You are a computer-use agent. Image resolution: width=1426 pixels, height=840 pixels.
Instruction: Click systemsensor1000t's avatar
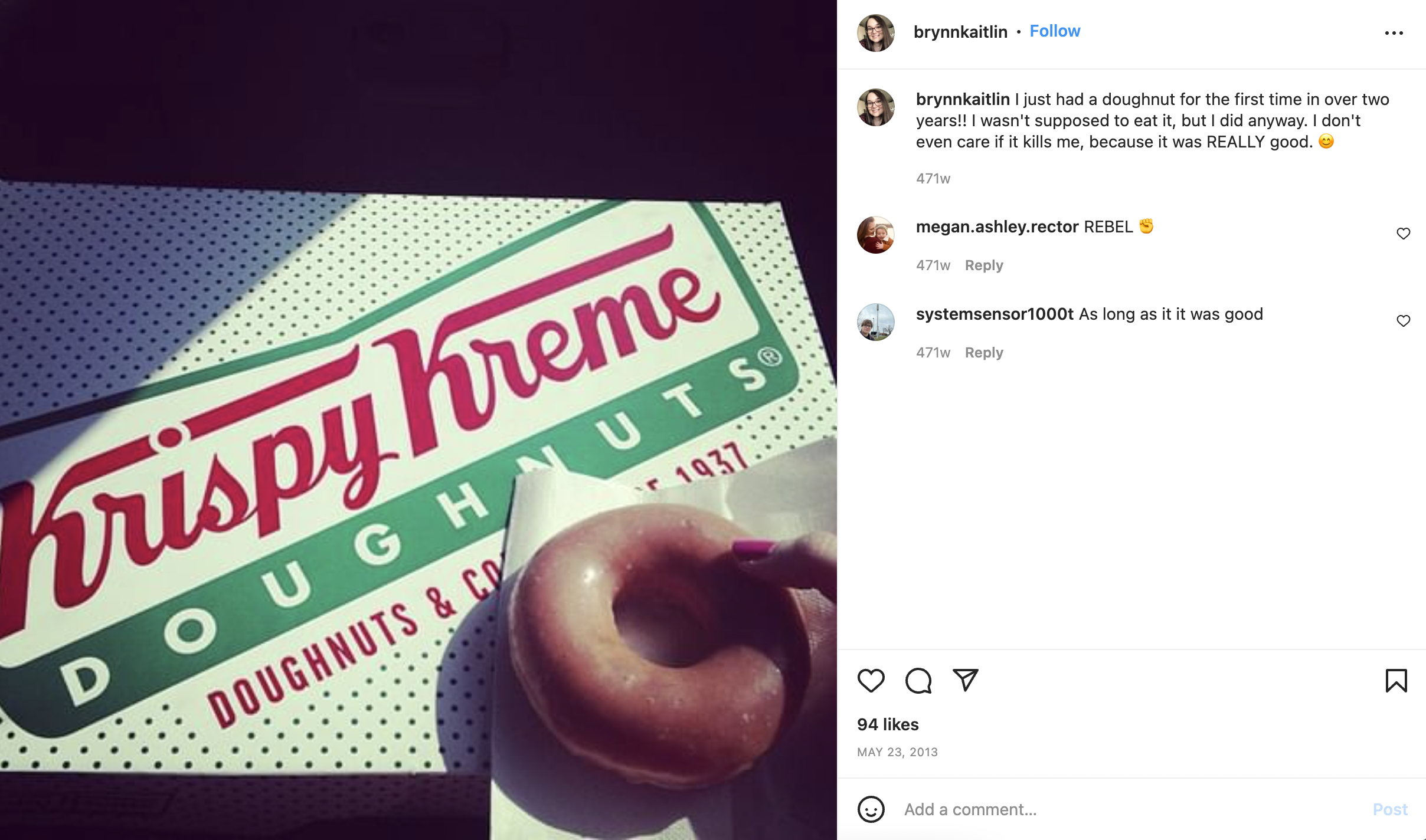tap(876, 322)
